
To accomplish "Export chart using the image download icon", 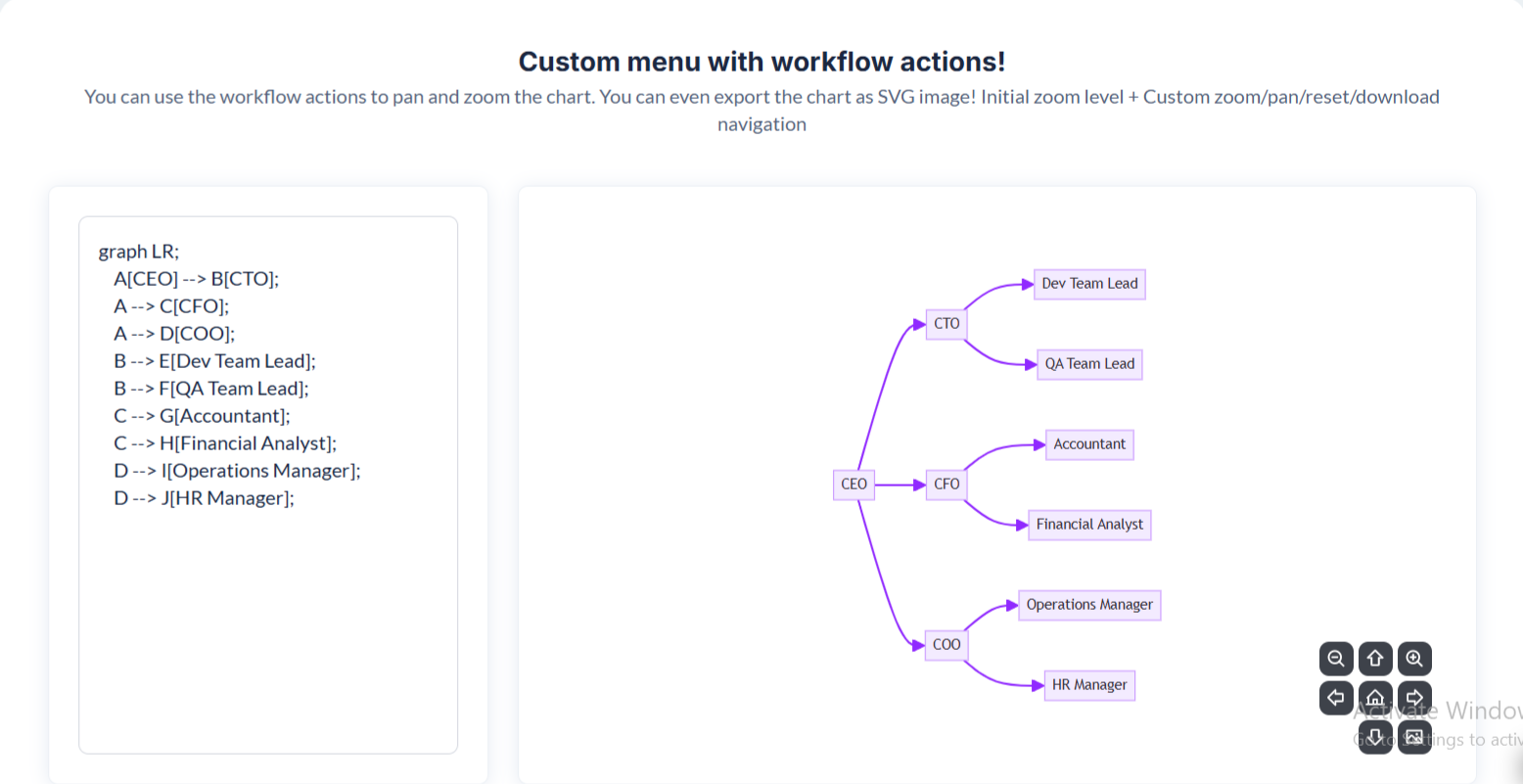I will (1414, 737).
